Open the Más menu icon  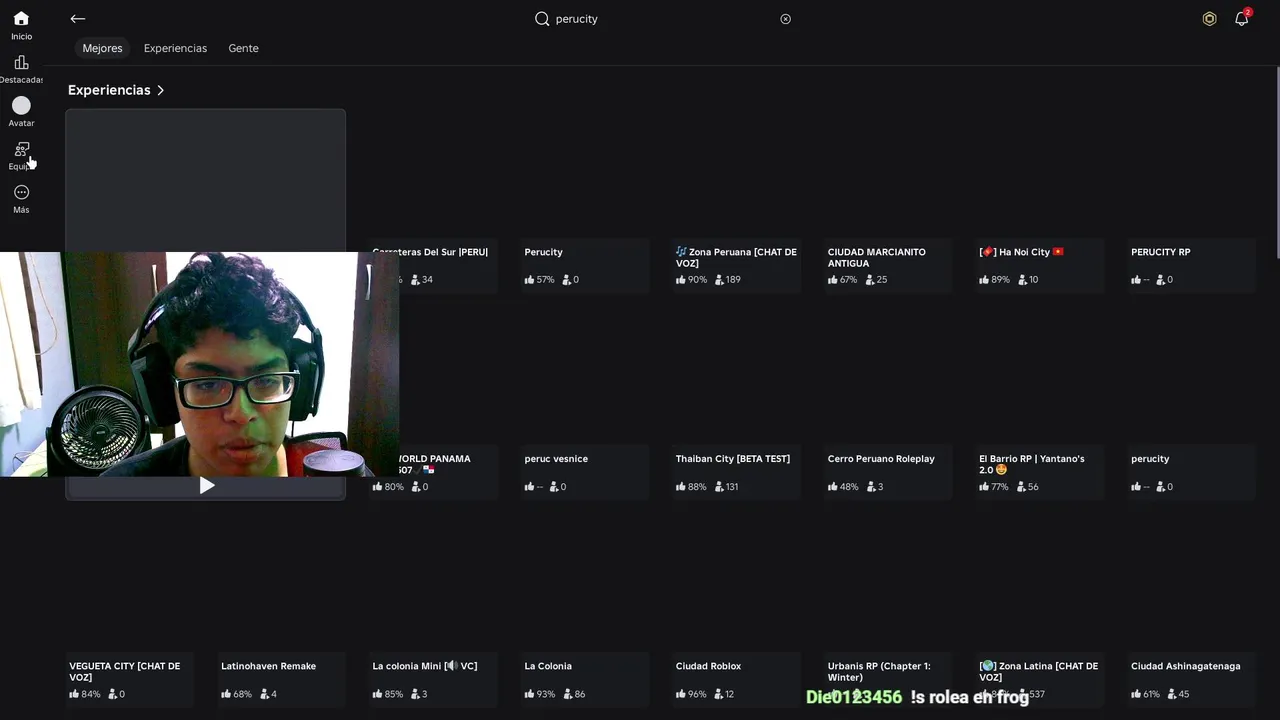[21, 192]
